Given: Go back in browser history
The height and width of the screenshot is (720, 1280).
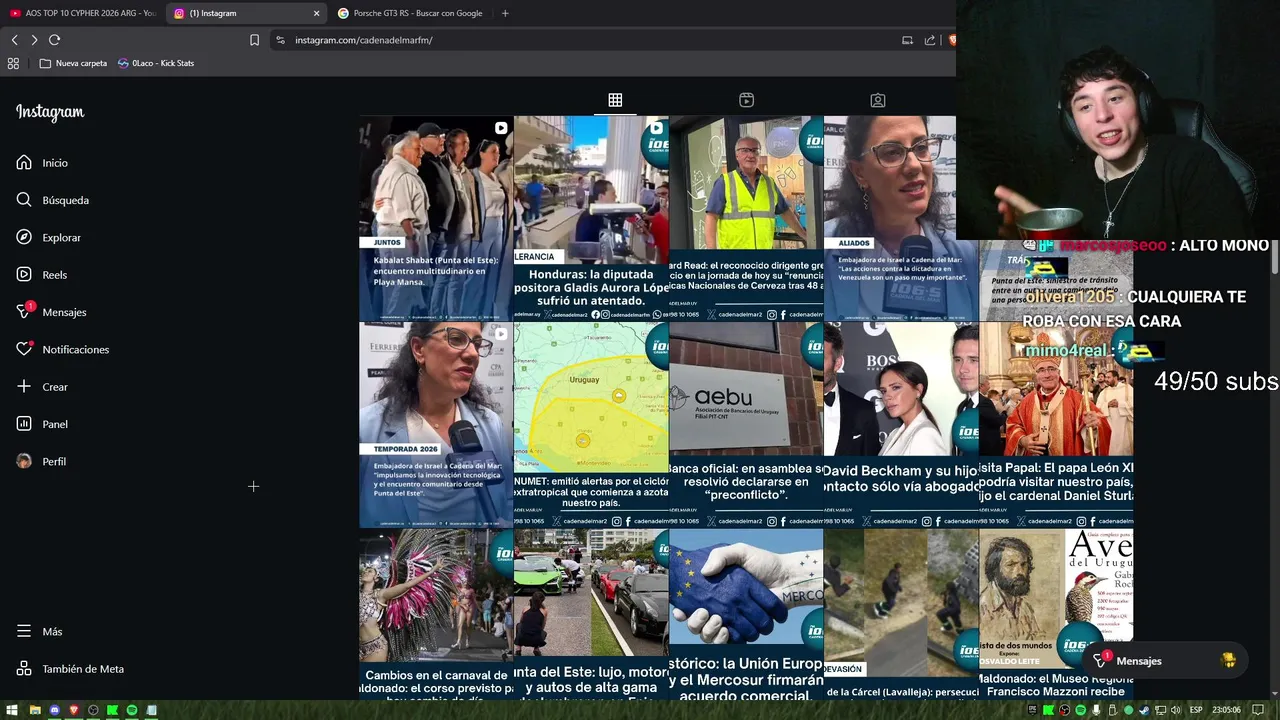Looking at the screenshot, I should (14, 40).
